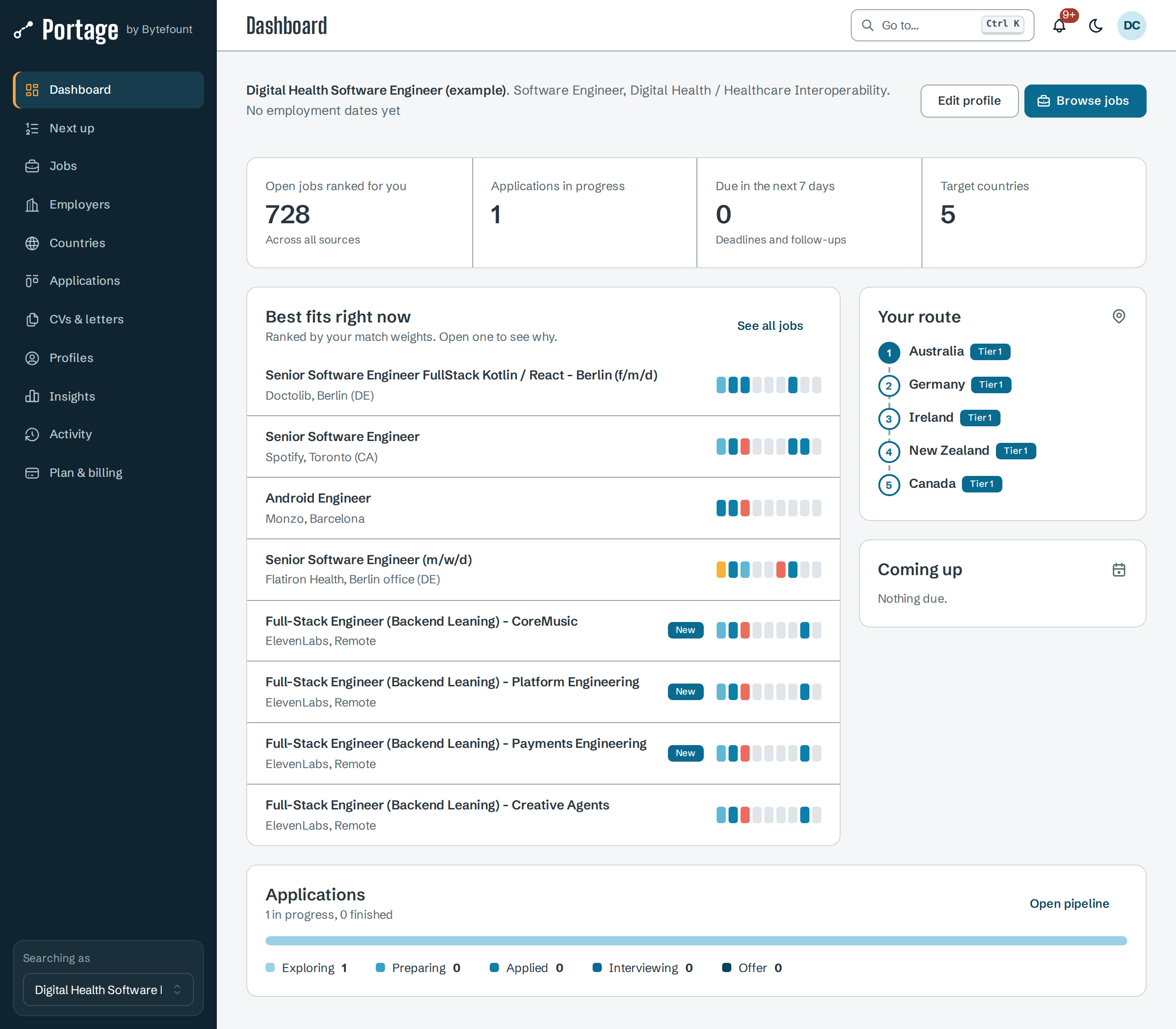Screen dimensions: 1176x1029
Task: Click route step 4 circle for New Zealand
Action: 889,452
